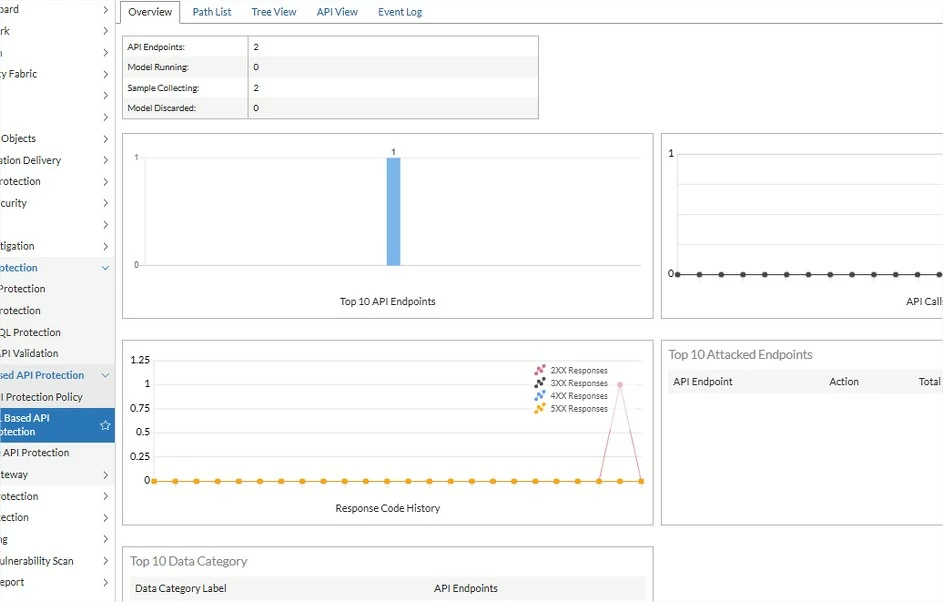
Task: Expand the security menu chevron
Action: (105, 203)
